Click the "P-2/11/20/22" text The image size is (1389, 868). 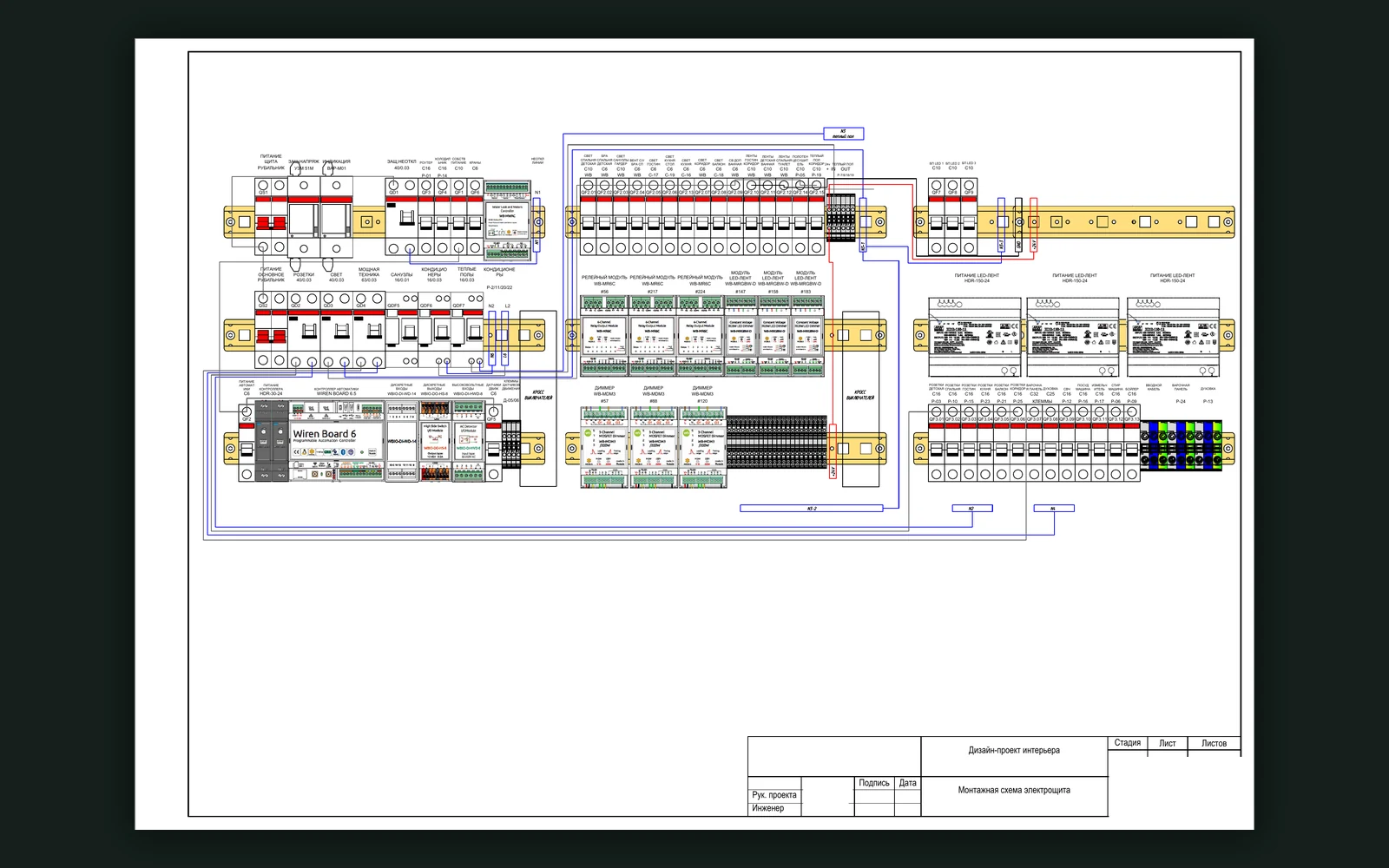(x=499, y=287)
